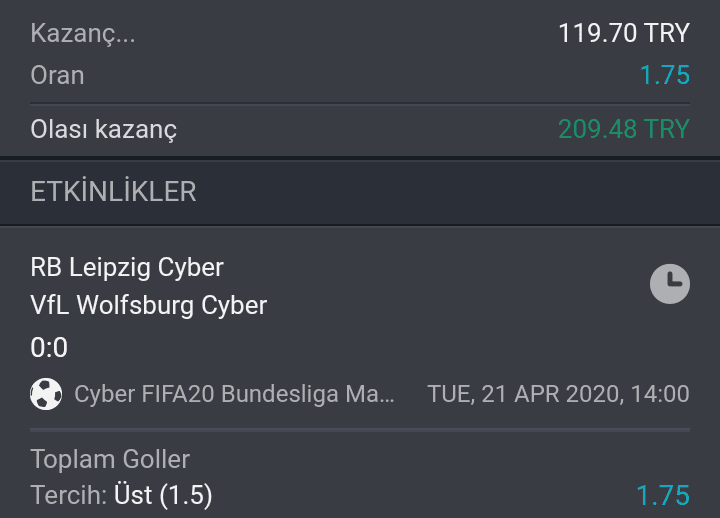Click the 1.75 odds beside Tercih
This screenshot has width=720, height=518.
[x=663, y=495]
